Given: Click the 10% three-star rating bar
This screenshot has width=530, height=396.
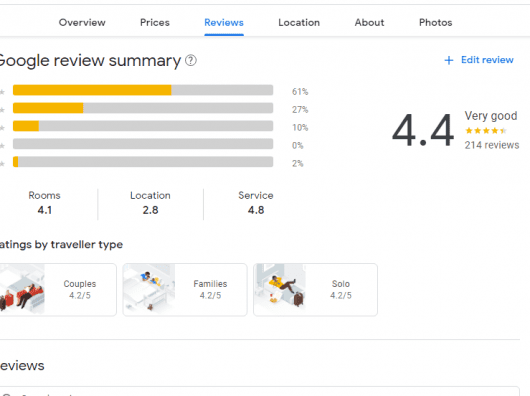Looking at the screenshot, I should [x=143, y=126].
